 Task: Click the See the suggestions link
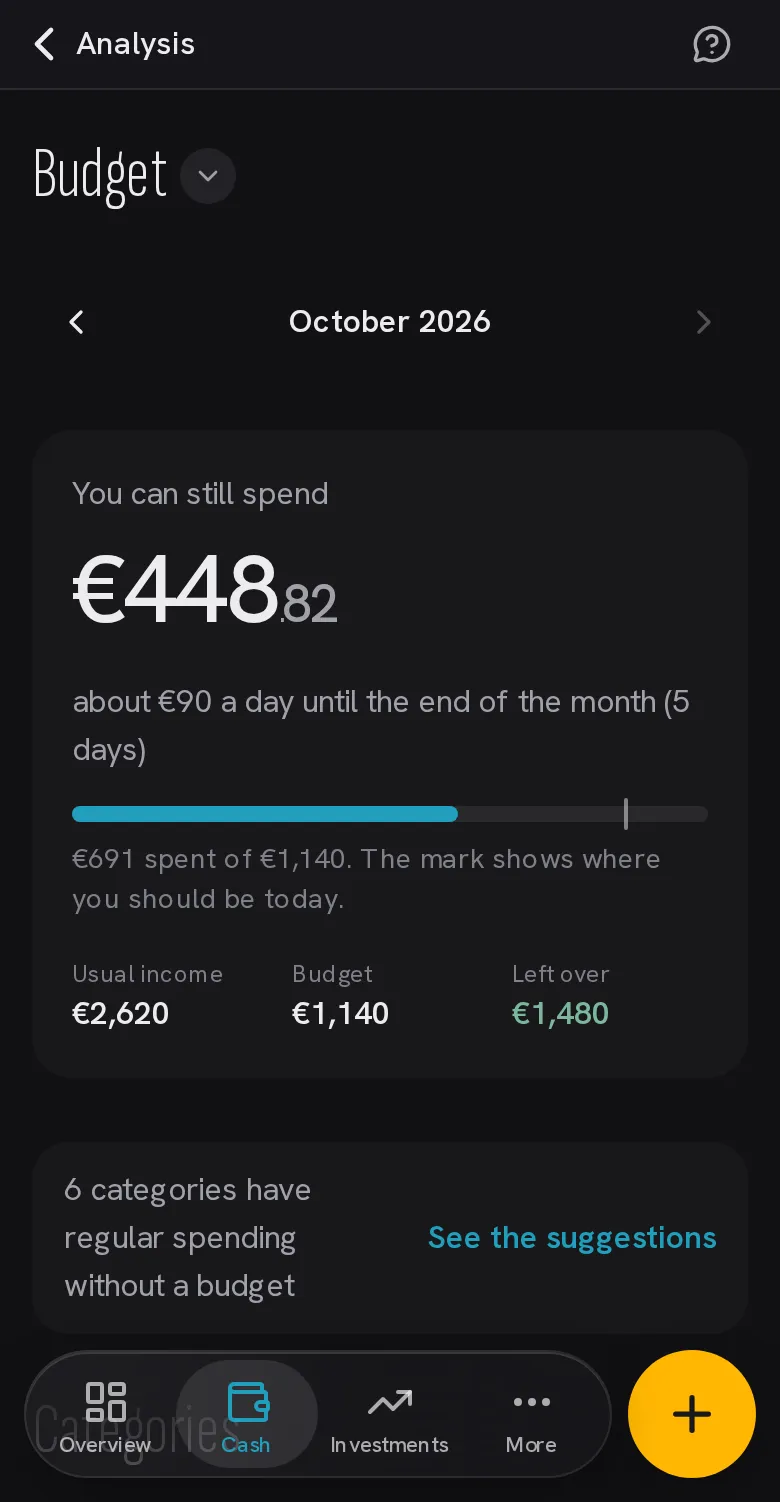point(572,1238)
